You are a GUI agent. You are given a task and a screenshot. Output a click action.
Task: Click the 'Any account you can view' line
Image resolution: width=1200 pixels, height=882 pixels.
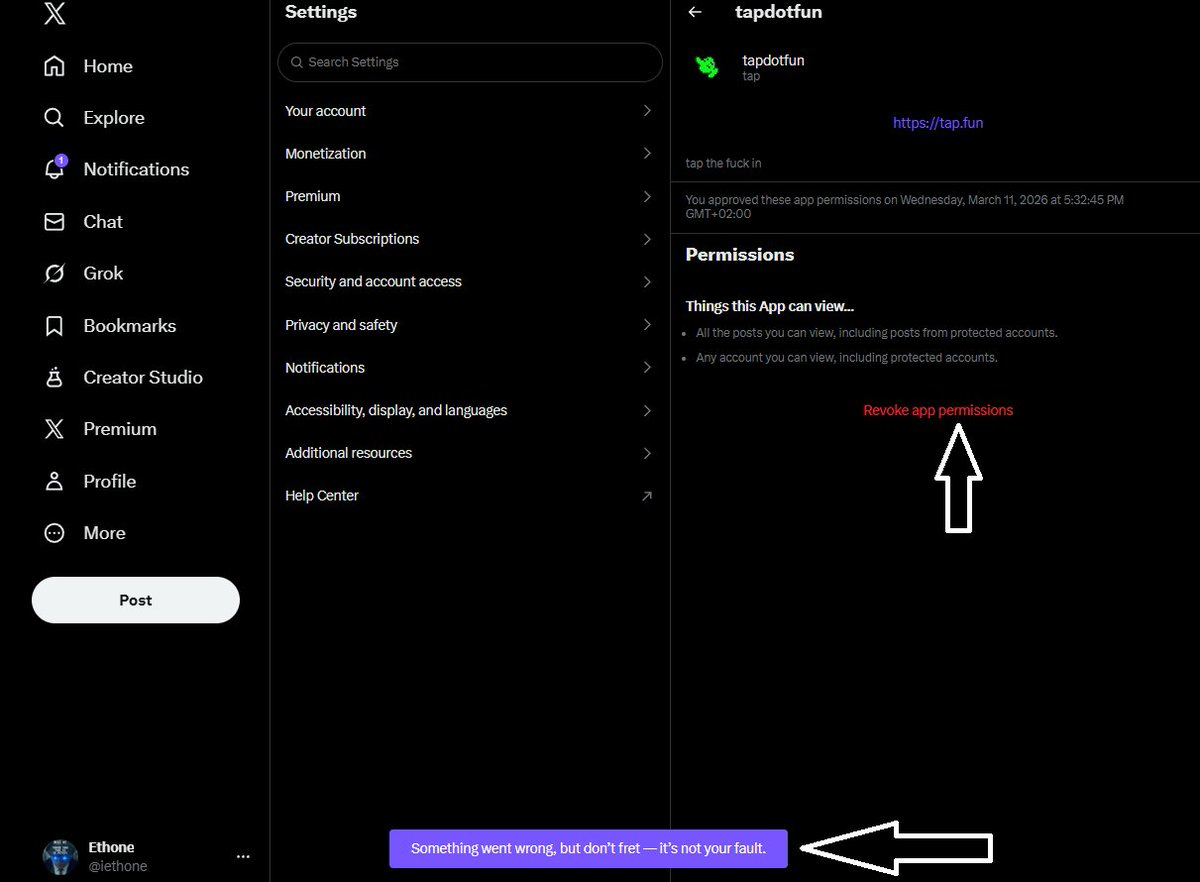coord(847,357)
